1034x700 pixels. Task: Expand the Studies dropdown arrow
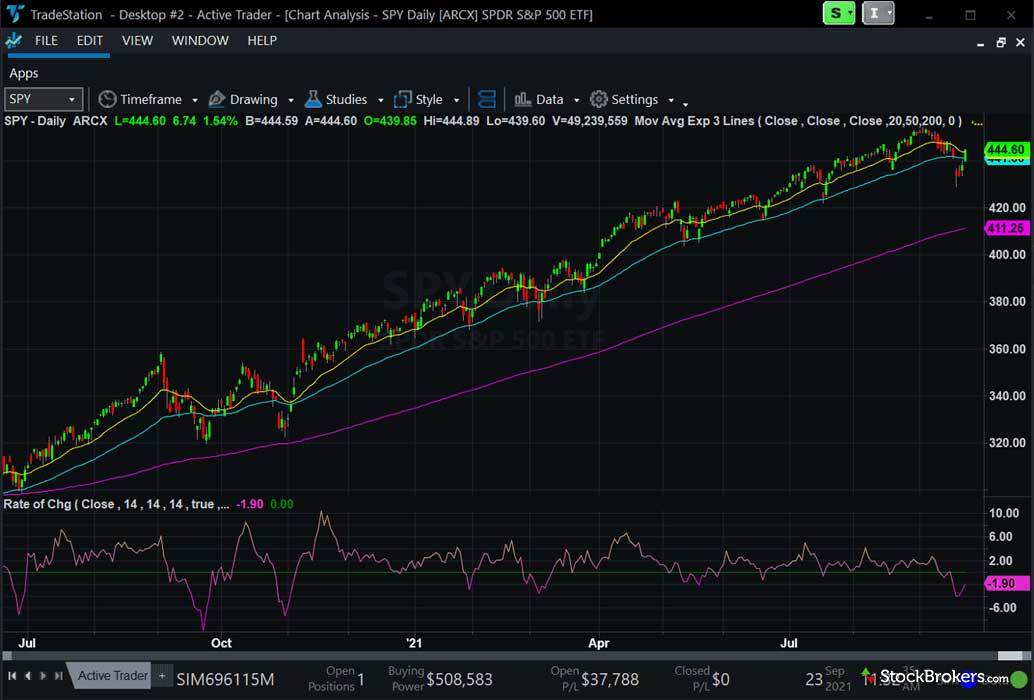click(x=378, y=100)
